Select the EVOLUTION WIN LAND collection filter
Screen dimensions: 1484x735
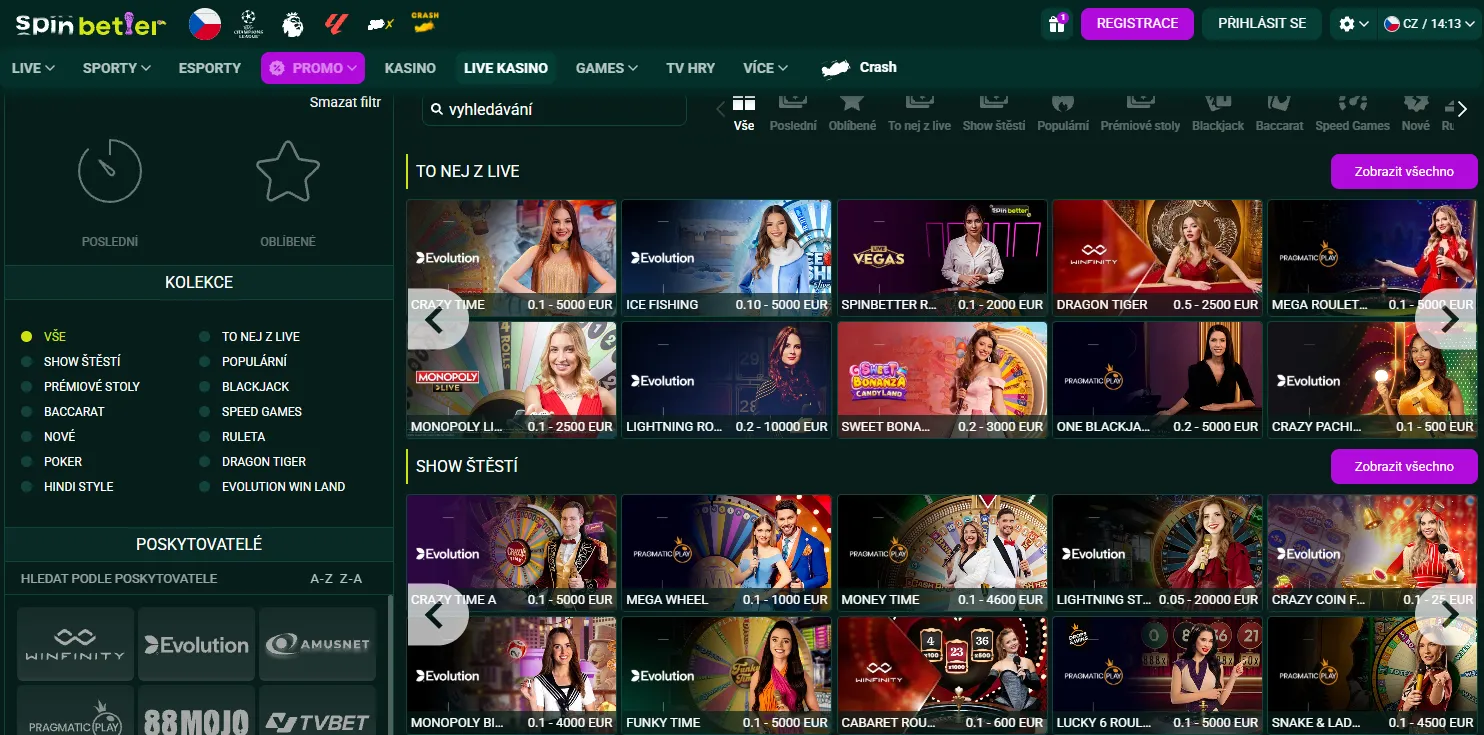(x=272, y=487)
